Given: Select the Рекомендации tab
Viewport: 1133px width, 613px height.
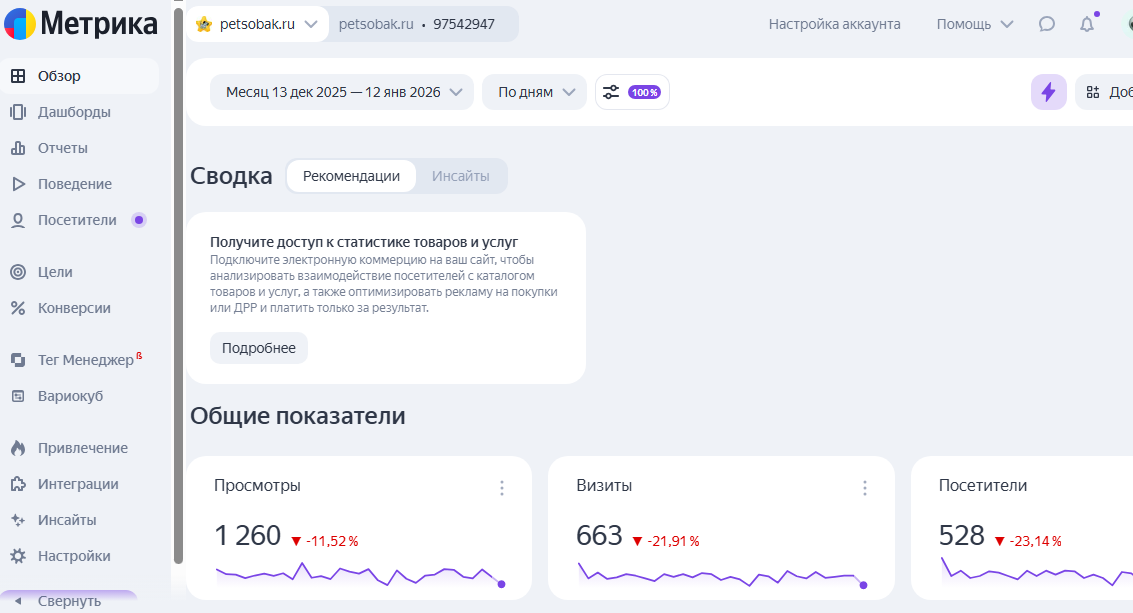Looking at the screenshot, I should pos(351,176).
